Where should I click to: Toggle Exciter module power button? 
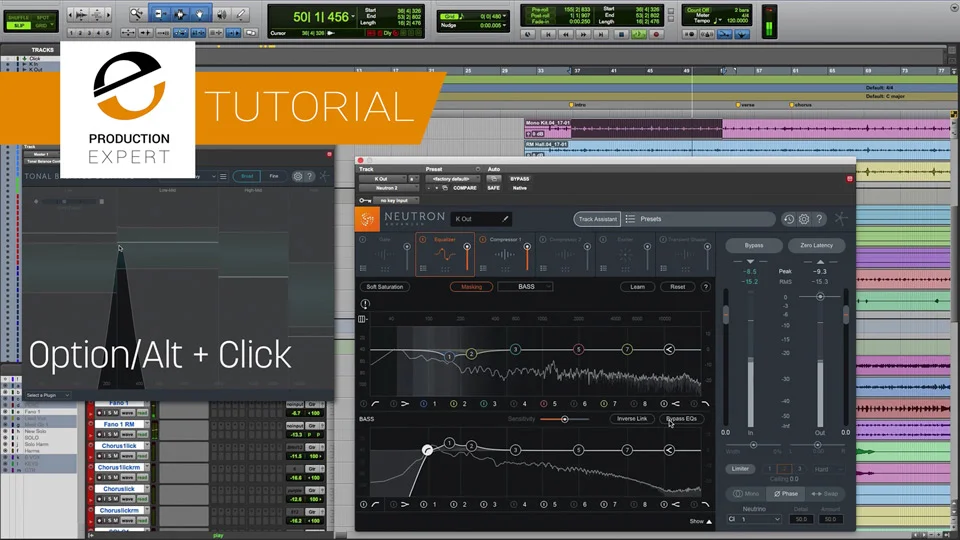602,239
